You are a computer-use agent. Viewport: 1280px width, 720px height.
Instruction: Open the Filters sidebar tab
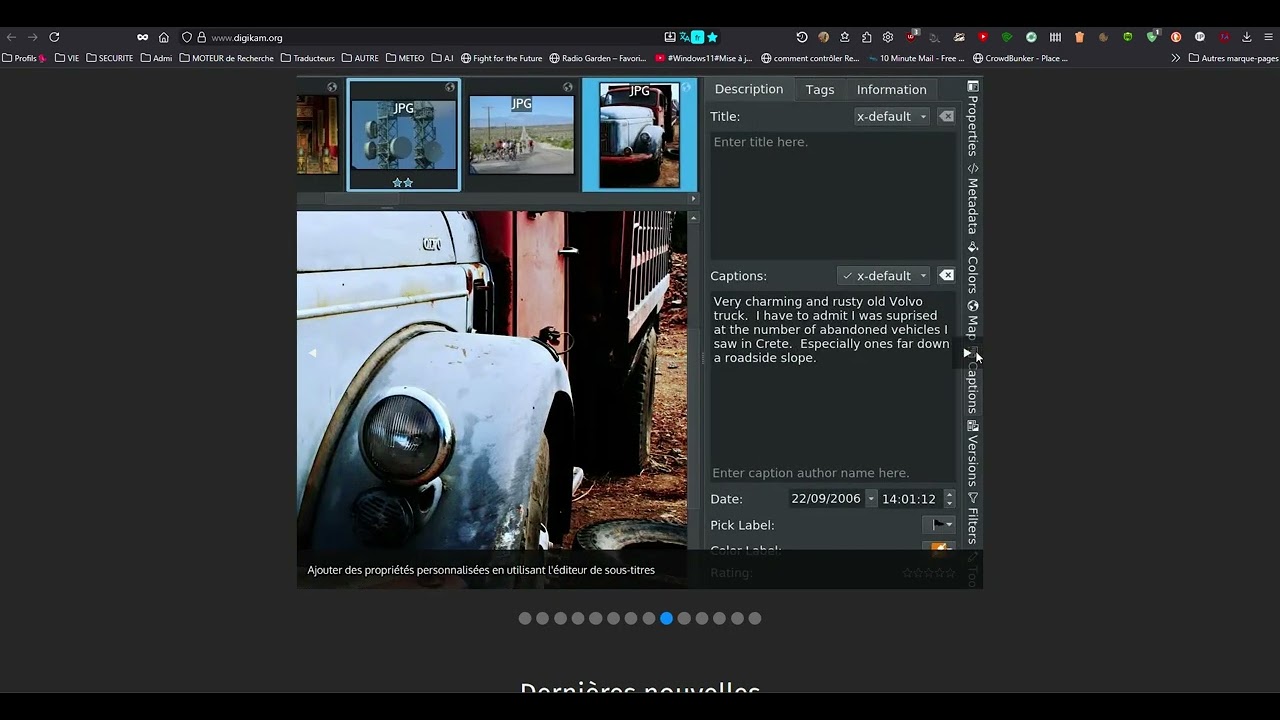[x=972, y=518]
